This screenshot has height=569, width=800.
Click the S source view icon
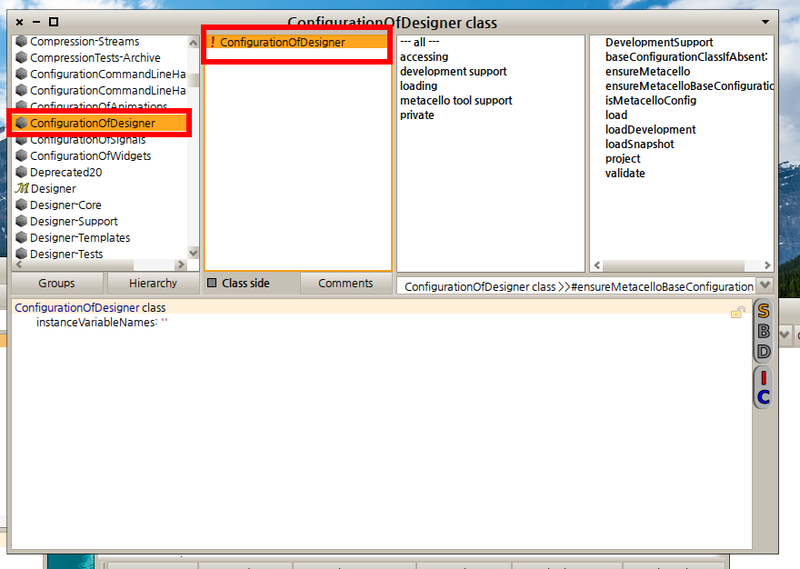763,310
